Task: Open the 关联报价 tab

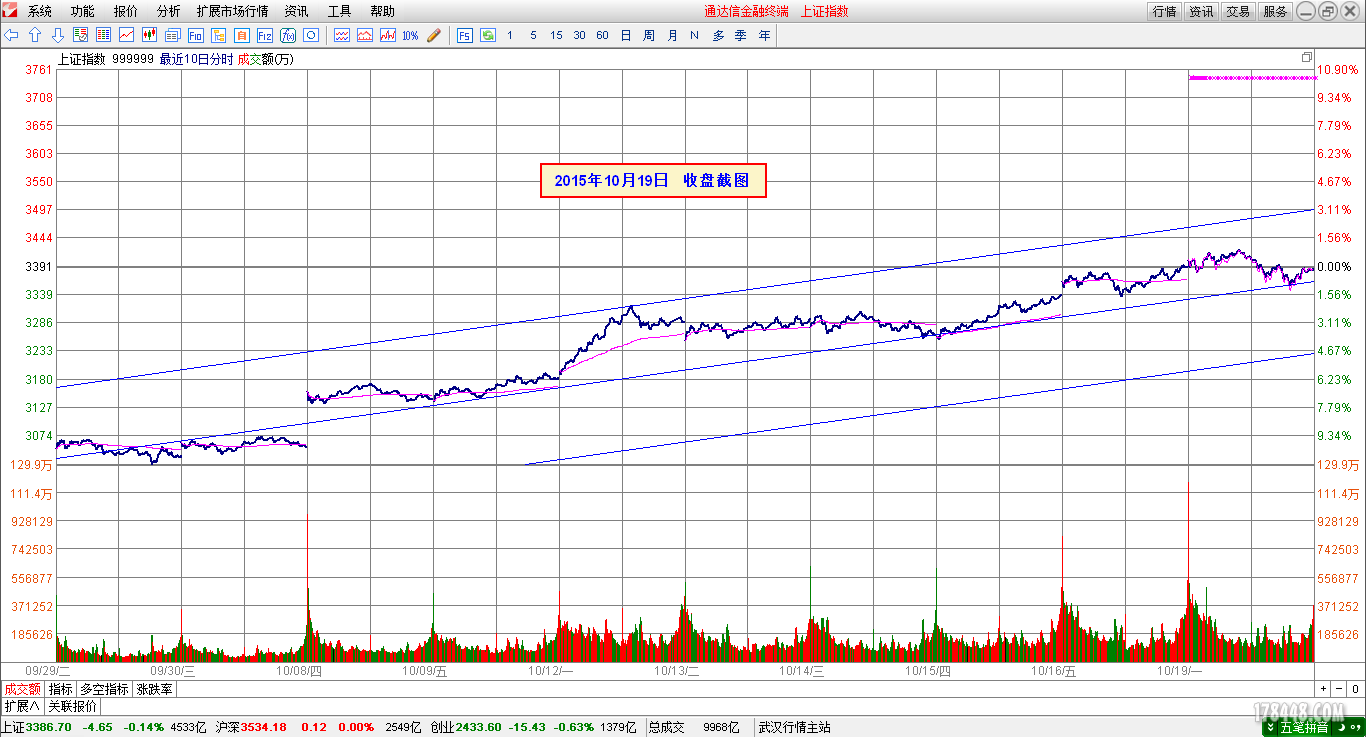Action: pos(73,706)
